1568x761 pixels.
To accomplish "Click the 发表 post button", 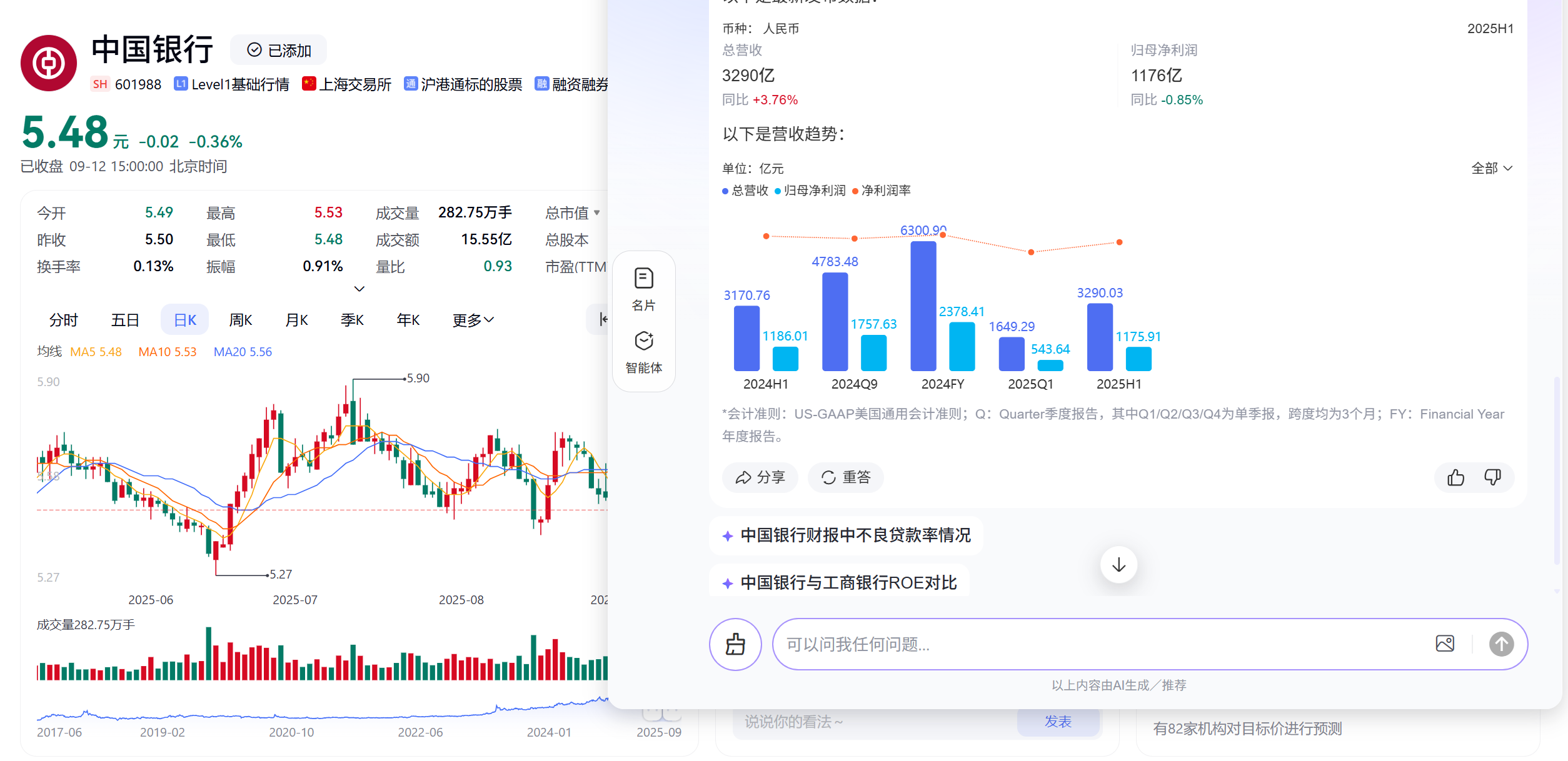I will tap(1058, 722).
